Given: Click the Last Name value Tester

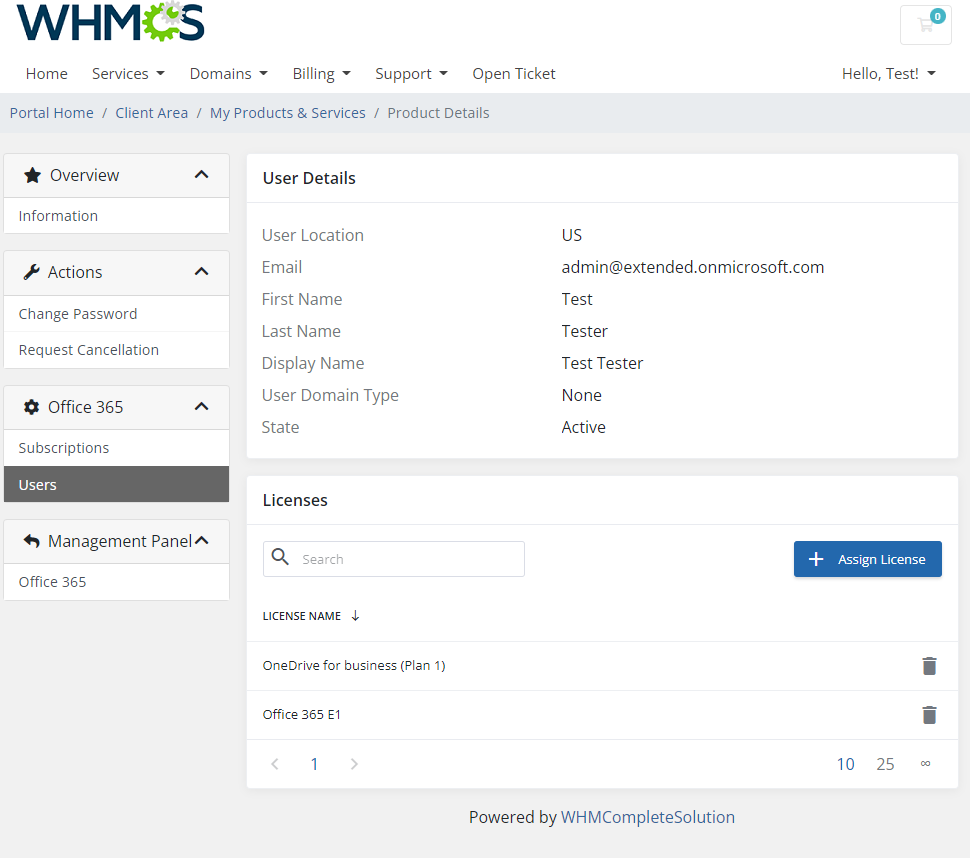Looking at the screenshot, I should click(585, 331).
